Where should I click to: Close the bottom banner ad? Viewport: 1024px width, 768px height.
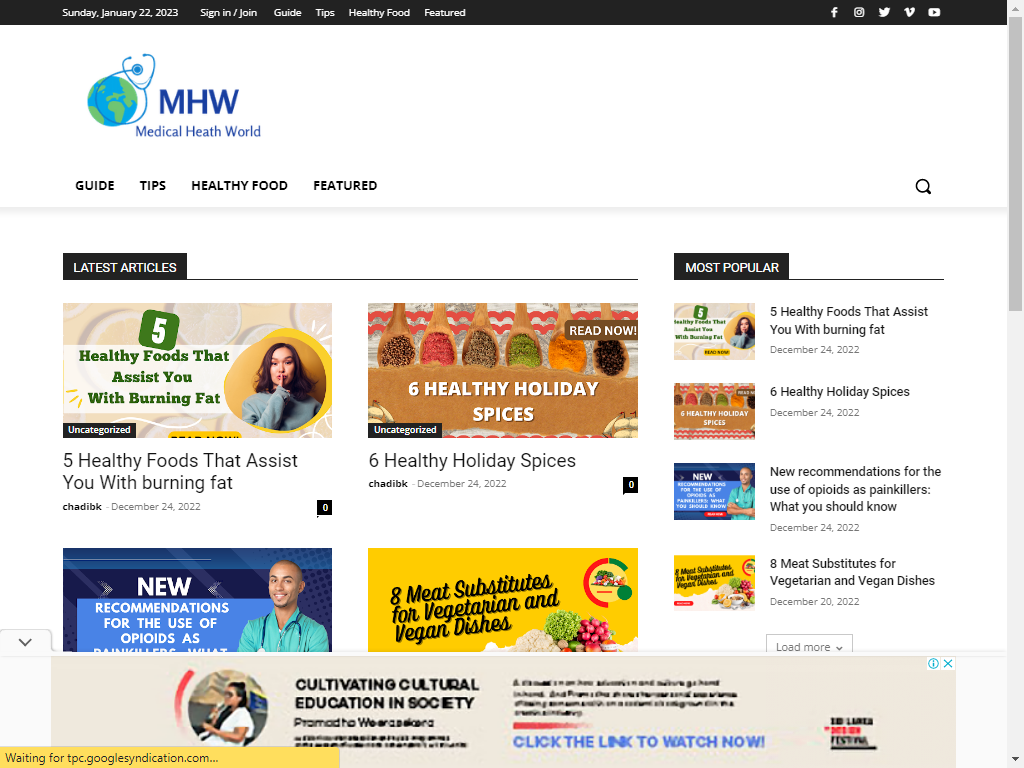click(948, 664)
